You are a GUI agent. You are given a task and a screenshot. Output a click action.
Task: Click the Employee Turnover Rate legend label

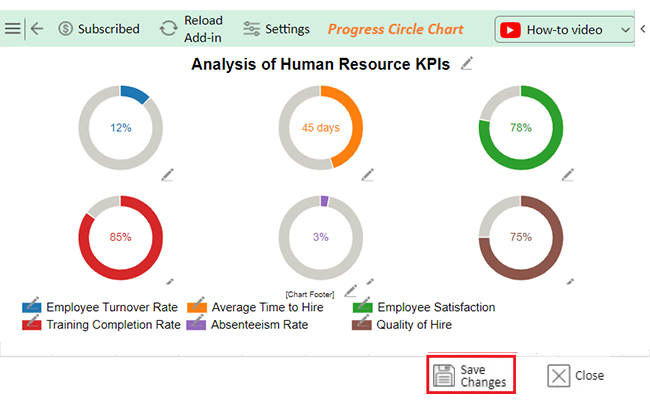112,307
